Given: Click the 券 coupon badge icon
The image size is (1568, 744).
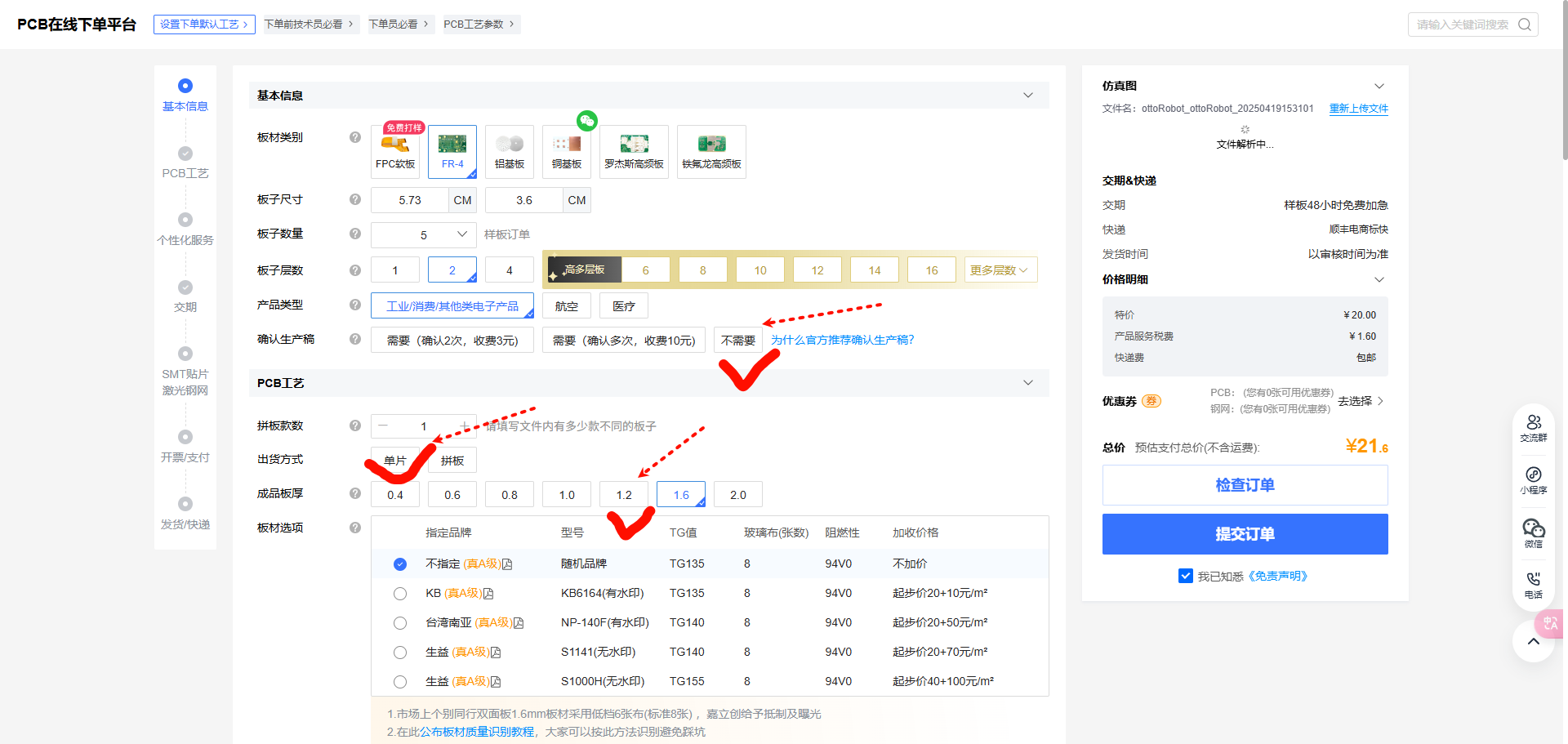Looking at the screenshot, I should click(x=1151, y=401).
